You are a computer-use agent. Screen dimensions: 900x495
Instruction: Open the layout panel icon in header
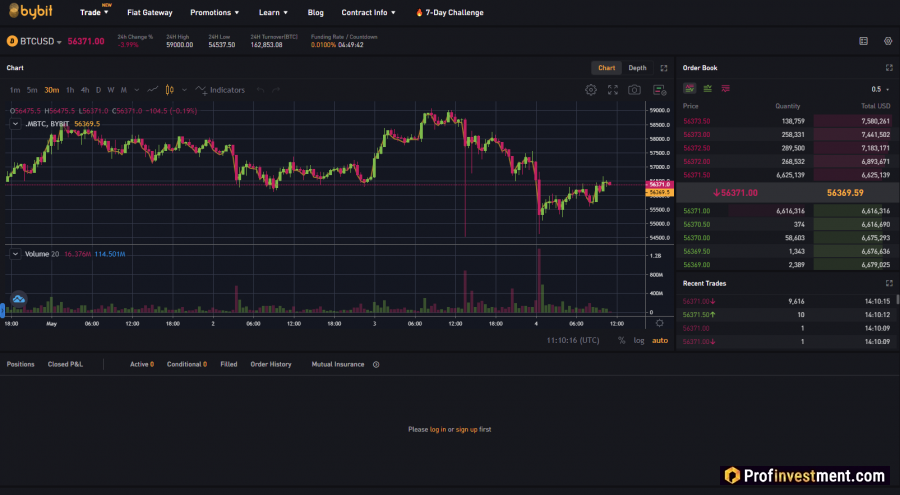863,41
